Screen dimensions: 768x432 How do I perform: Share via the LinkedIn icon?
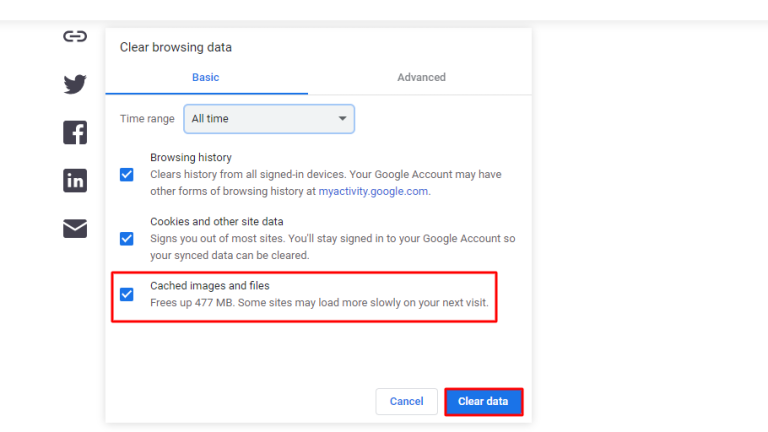coord(75,180)
